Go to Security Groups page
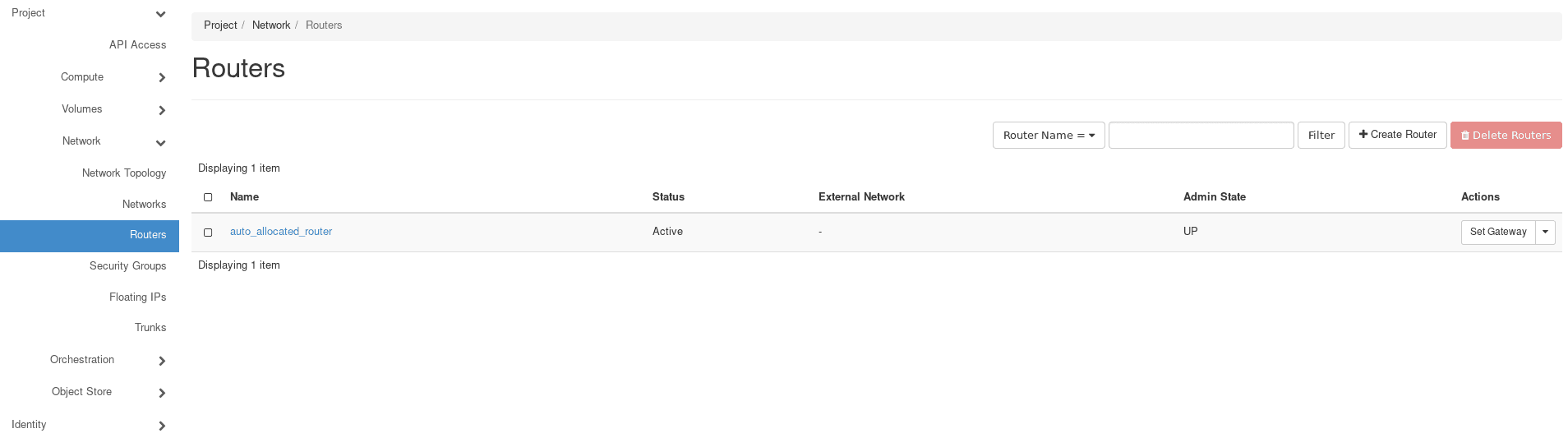Viewport: 1568px width, 447px height. click(127, 266)
